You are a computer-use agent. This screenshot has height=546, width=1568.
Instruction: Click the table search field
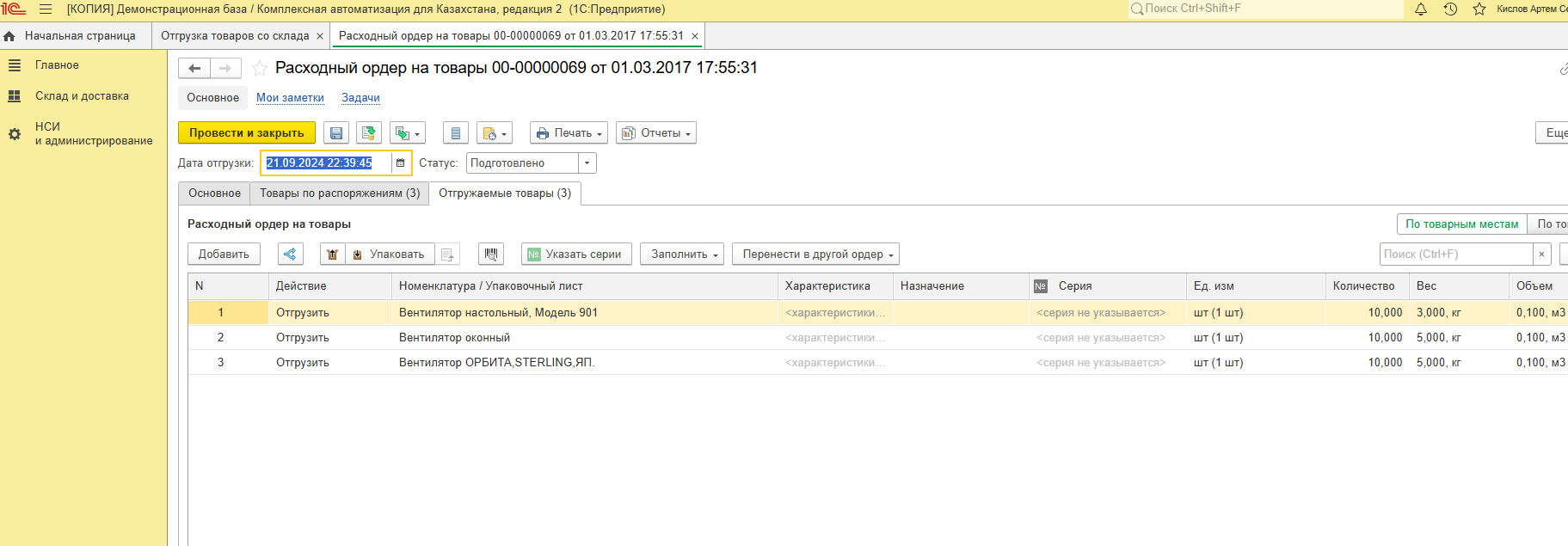pos(1455,255)
